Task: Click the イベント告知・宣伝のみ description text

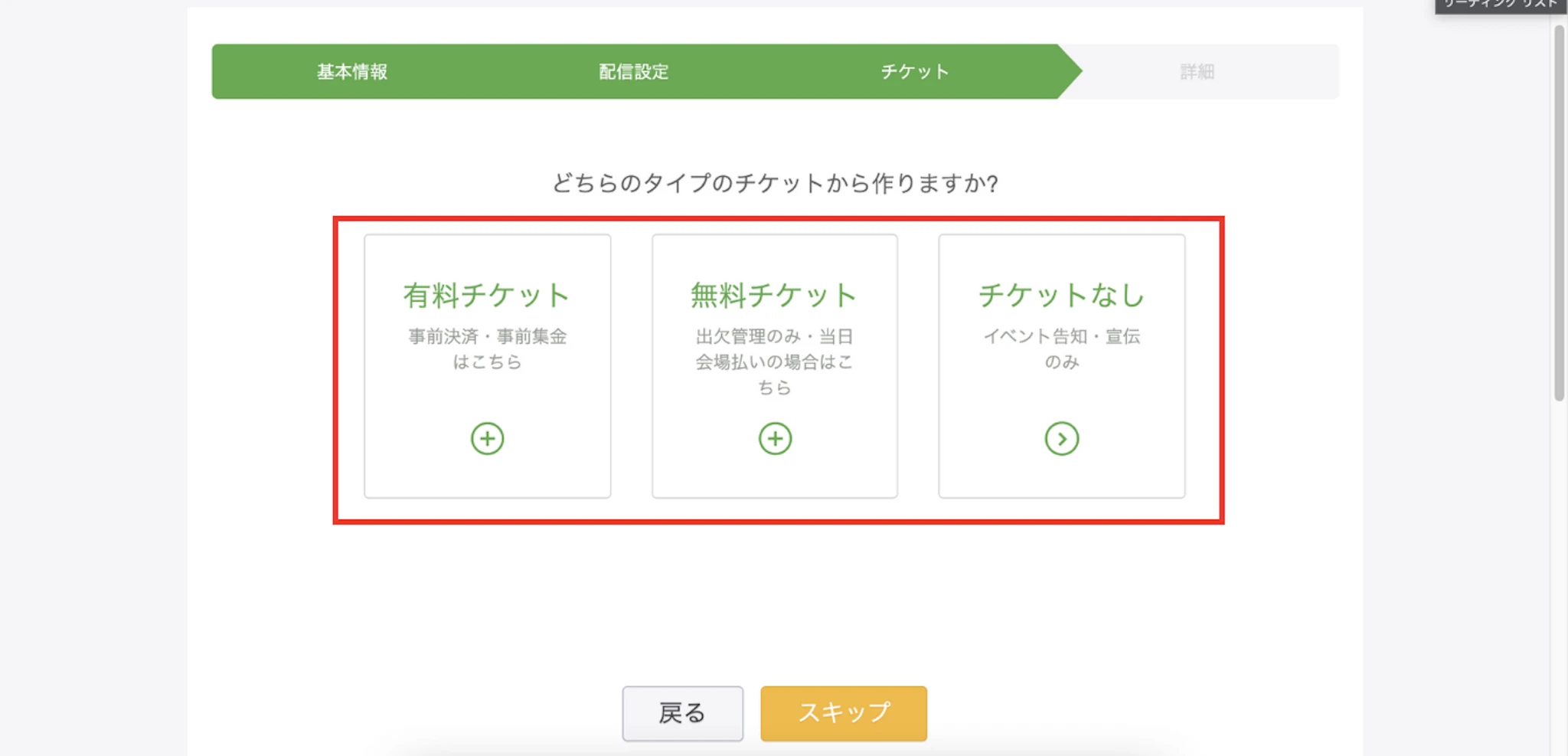Action: 1061,349
